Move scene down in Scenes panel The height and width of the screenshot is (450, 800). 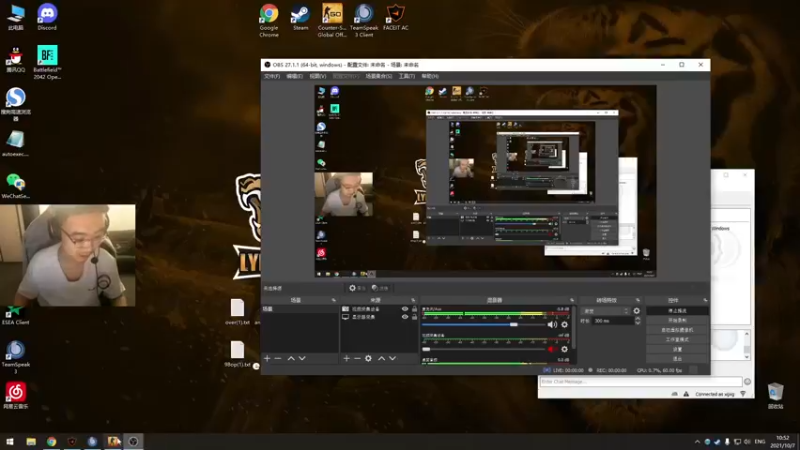coord(302,359)
